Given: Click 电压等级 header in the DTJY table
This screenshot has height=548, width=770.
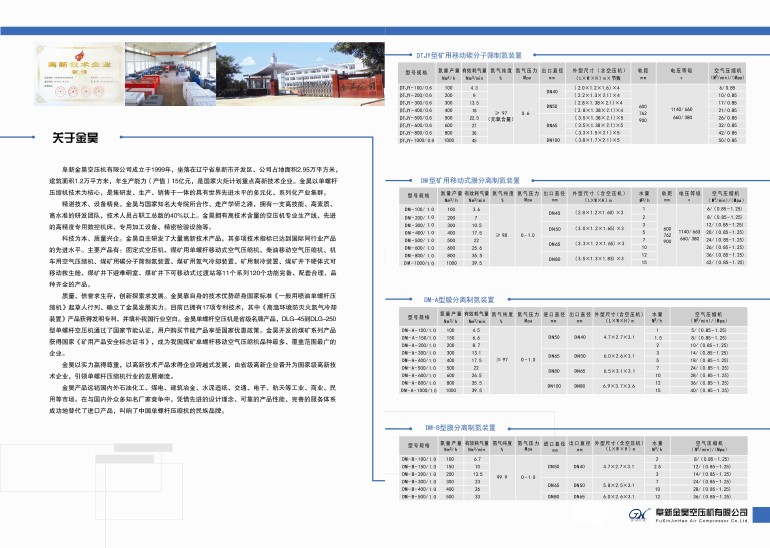Looking at the screenshot, I should point(682,73).
